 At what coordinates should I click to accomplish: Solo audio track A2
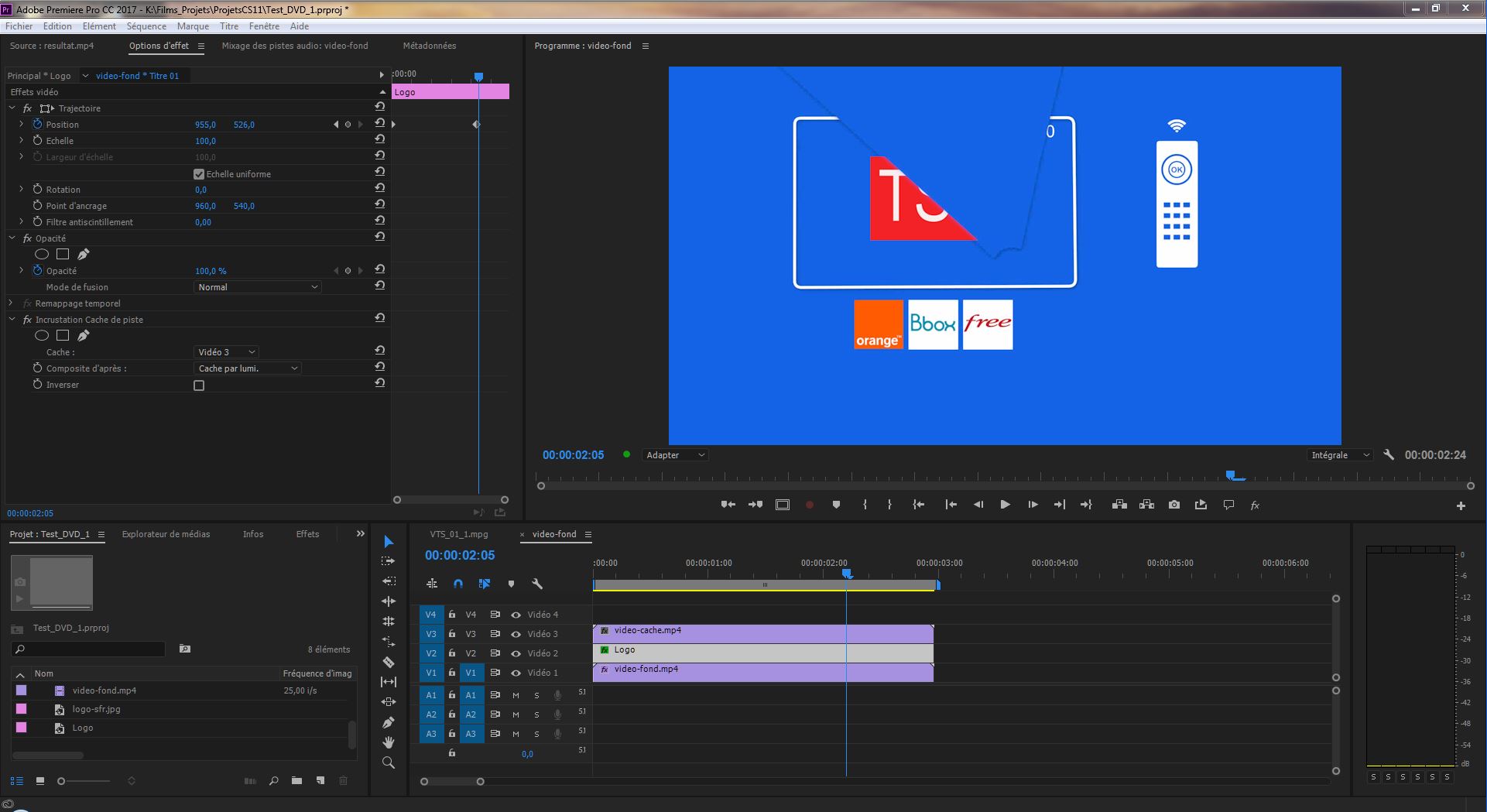(536, 714)
